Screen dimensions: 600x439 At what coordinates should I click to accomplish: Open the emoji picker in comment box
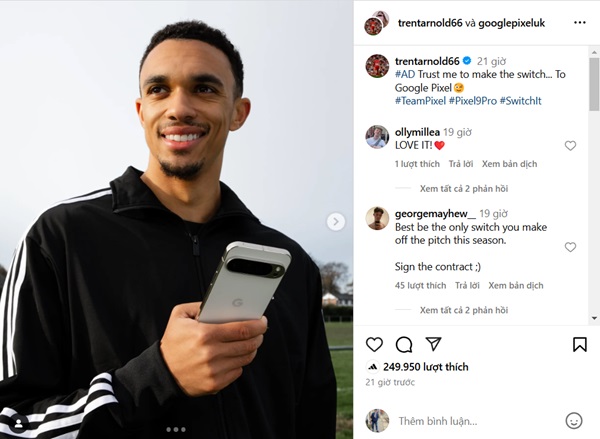point(574,421)
